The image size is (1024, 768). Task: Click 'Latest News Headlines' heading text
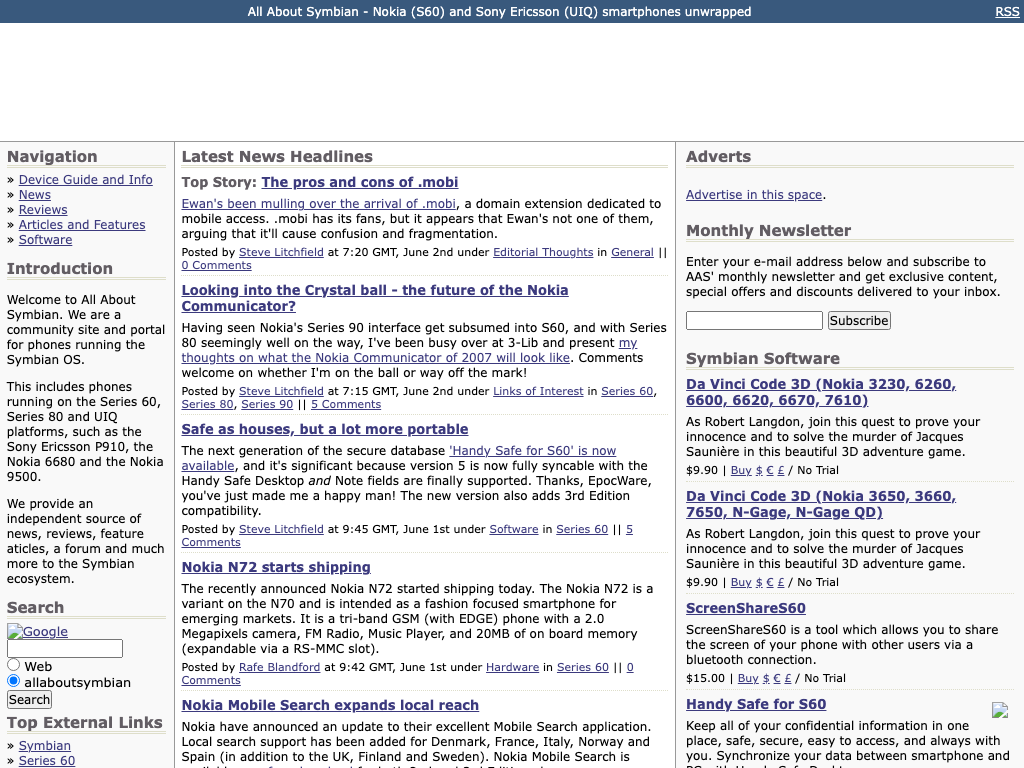(x=277, y=157)
